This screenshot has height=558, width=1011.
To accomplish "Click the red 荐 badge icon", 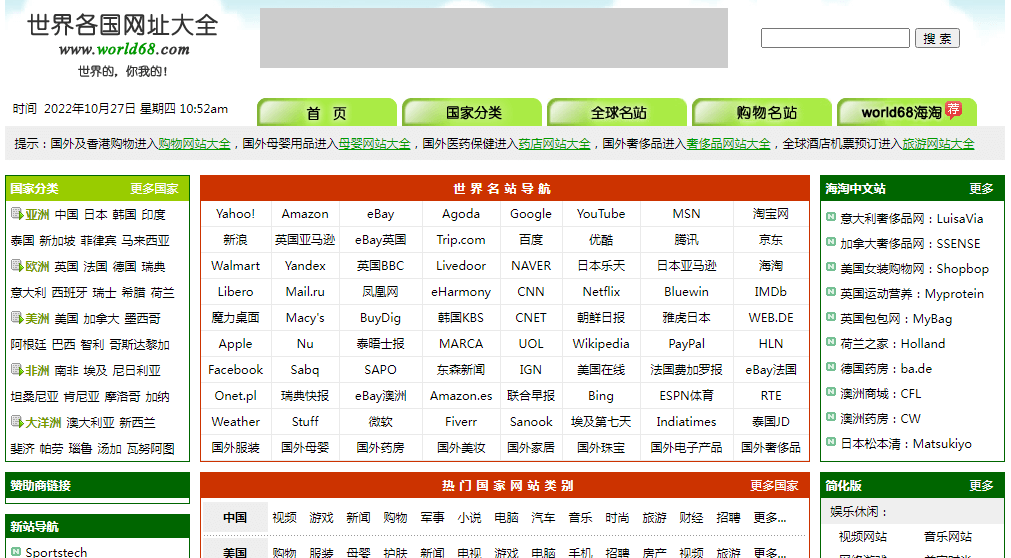I will (953, 109).
